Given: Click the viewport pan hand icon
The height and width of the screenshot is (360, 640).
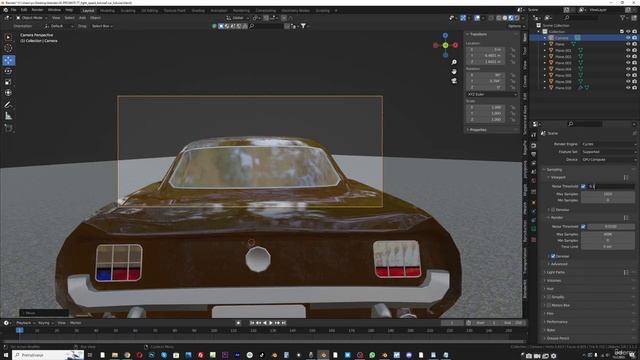Looking at the screenshot, I should (454, 71).
